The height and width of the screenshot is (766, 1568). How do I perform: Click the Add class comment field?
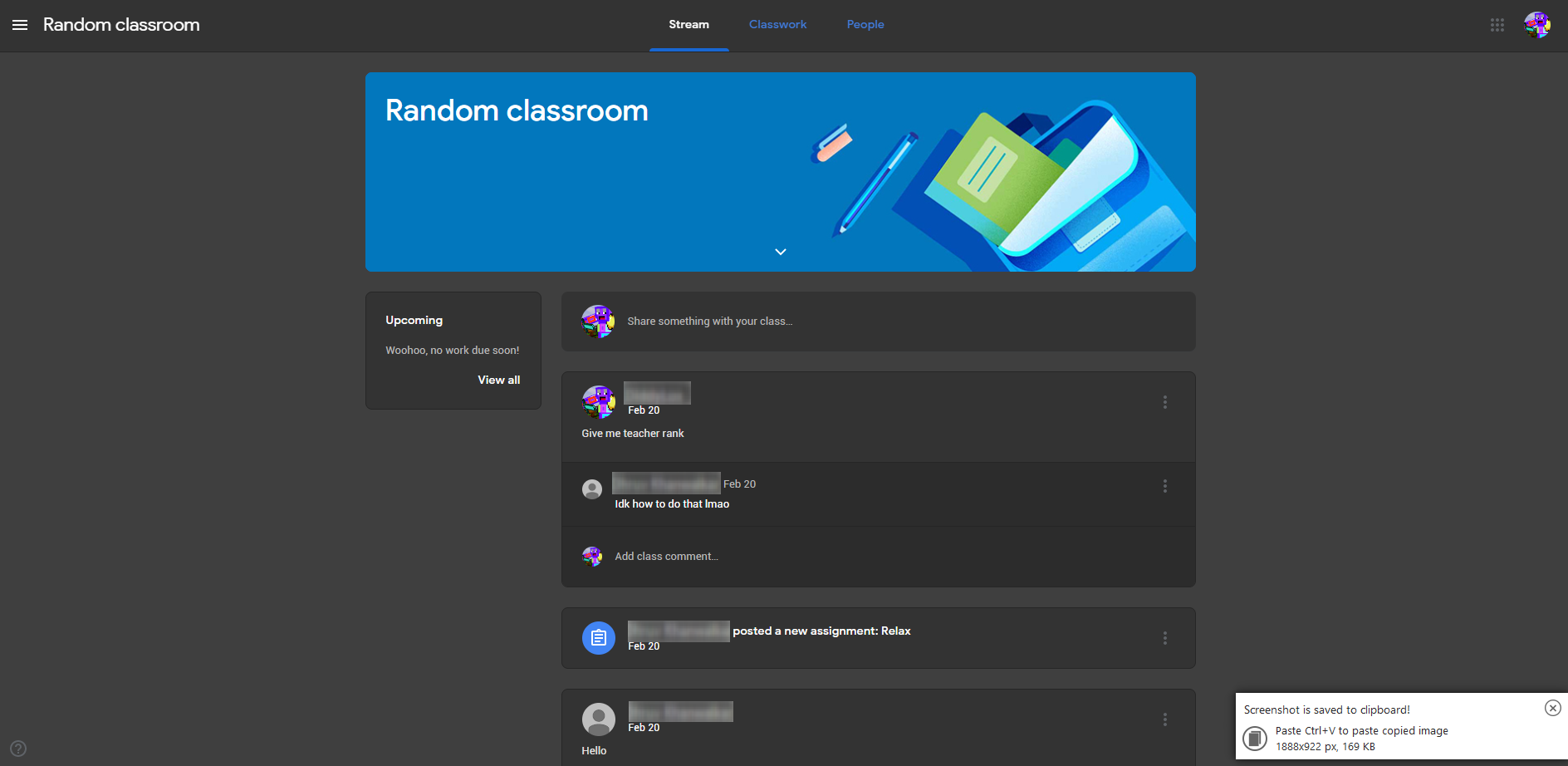pyautogui.click(x=667, y=556)
